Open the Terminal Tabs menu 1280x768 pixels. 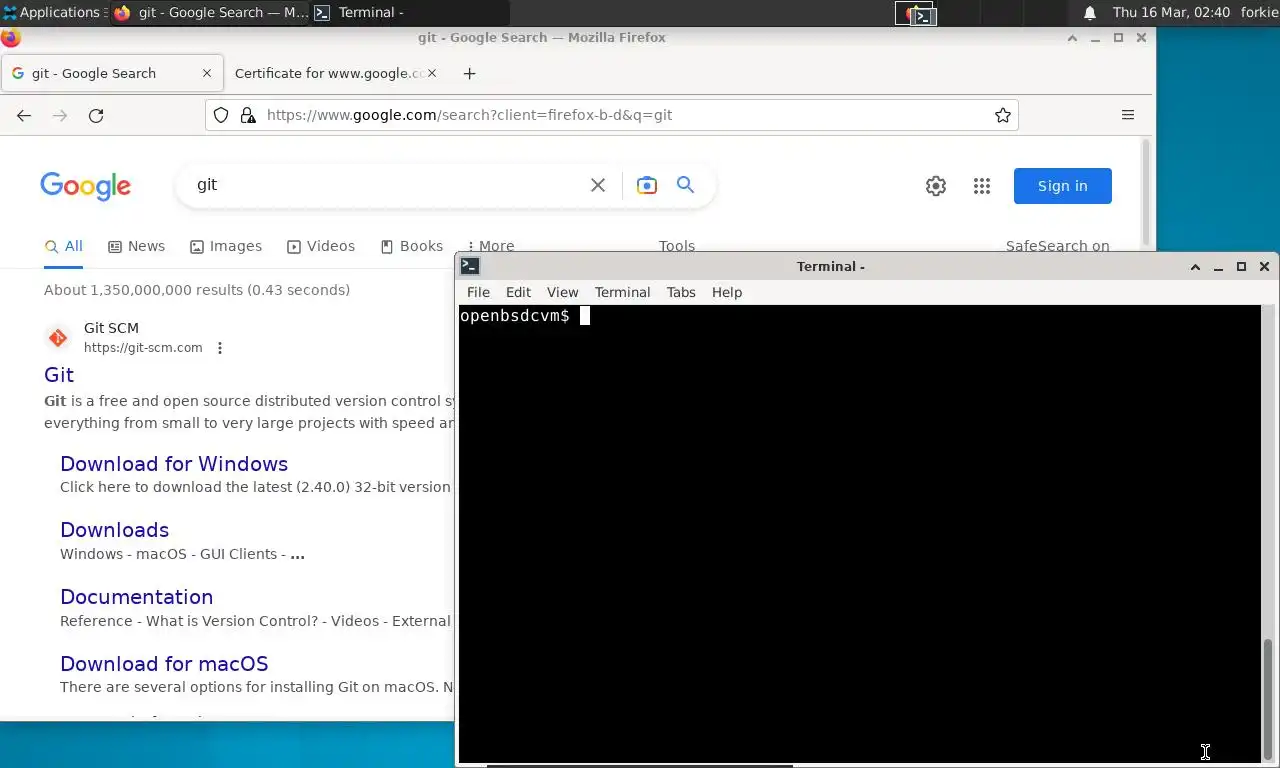(681, 292)
